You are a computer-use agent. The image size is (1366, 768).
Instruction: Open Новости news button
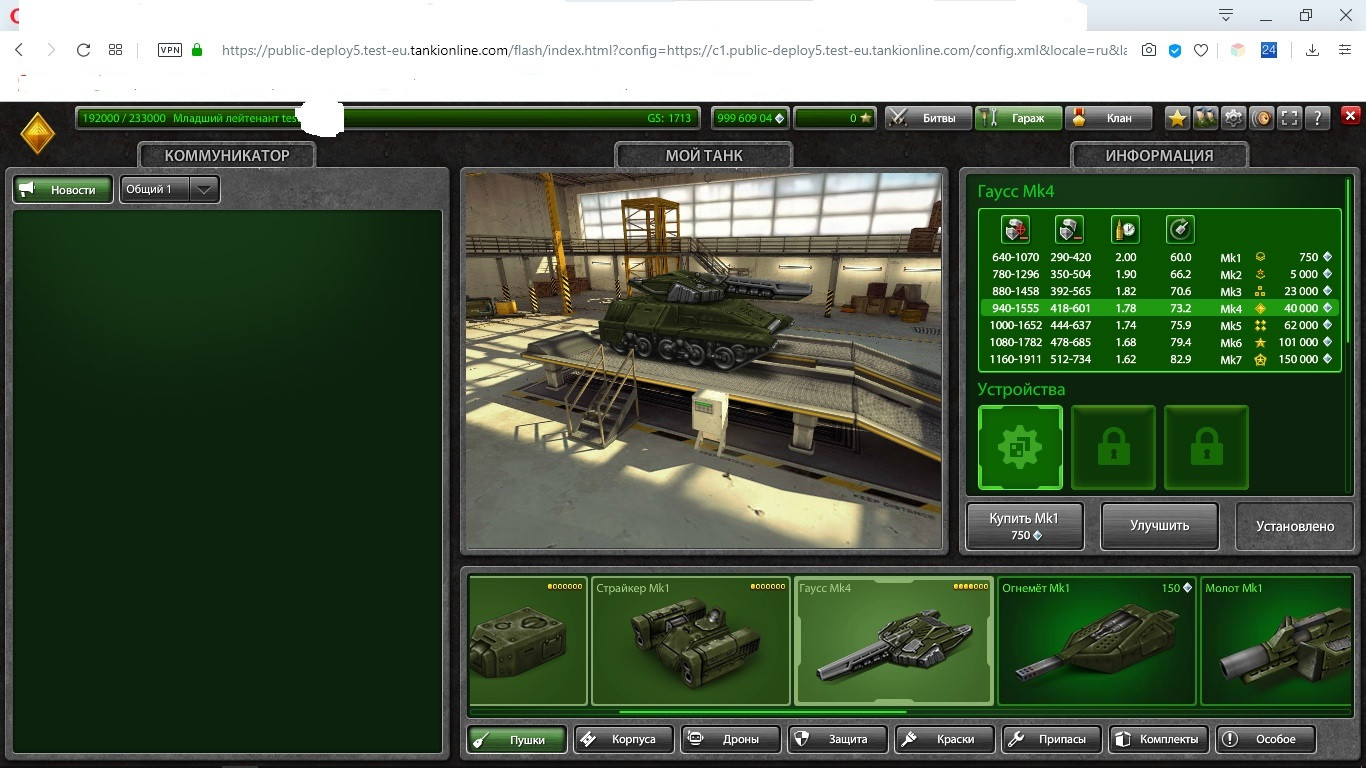63,189
